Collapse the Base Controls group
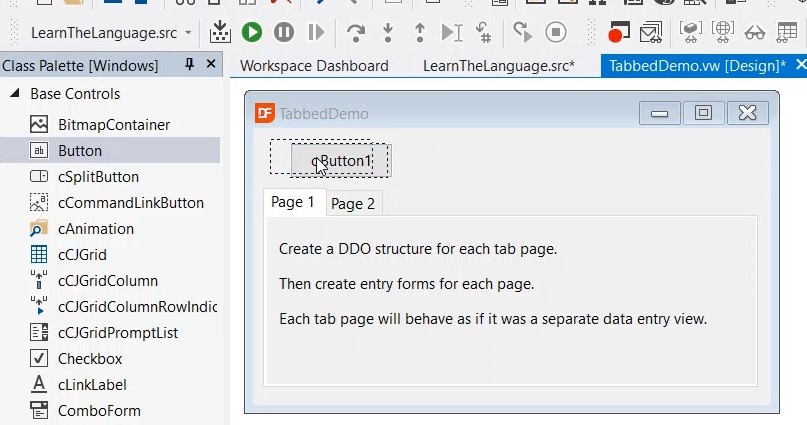Screen dimensions: 807x425 (x=15, y=94)
